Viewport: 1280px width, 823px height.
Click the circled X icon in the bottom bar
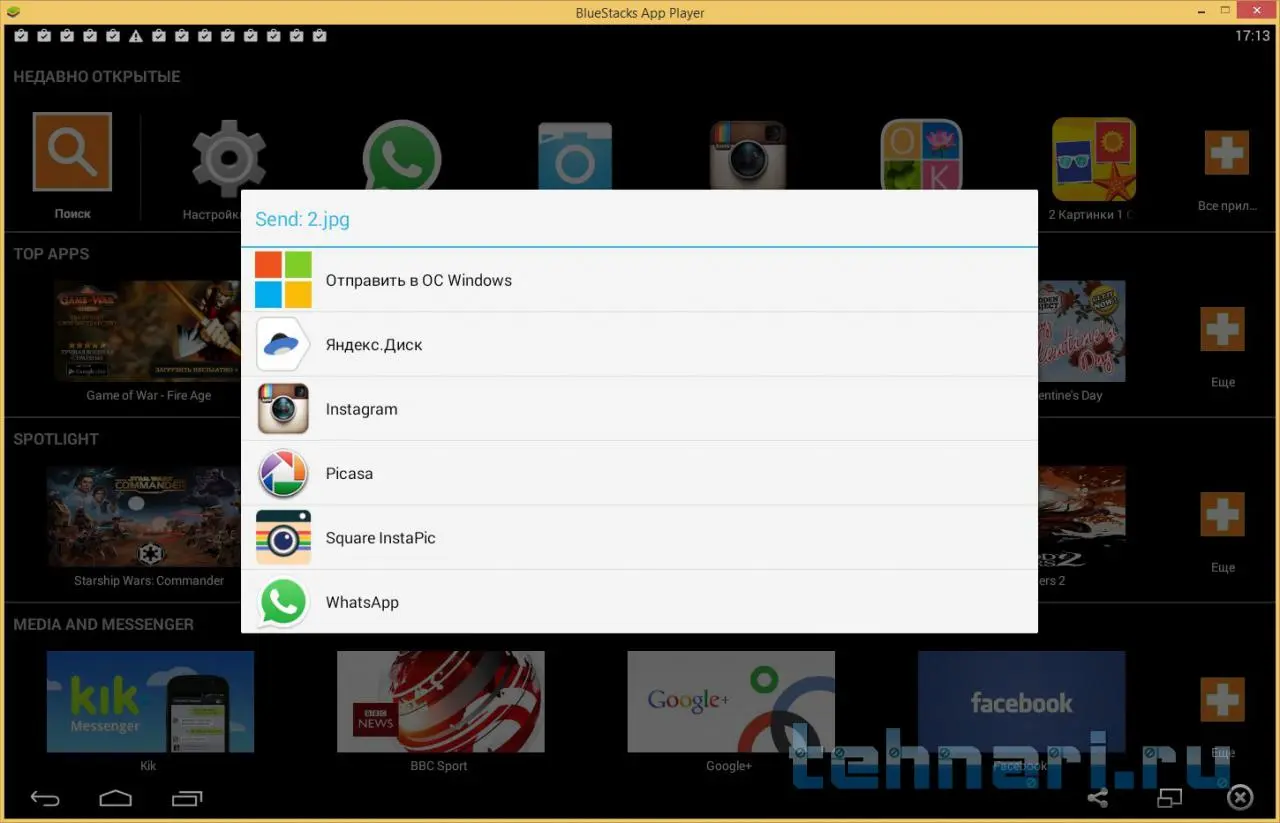(x=1240, y=797)
